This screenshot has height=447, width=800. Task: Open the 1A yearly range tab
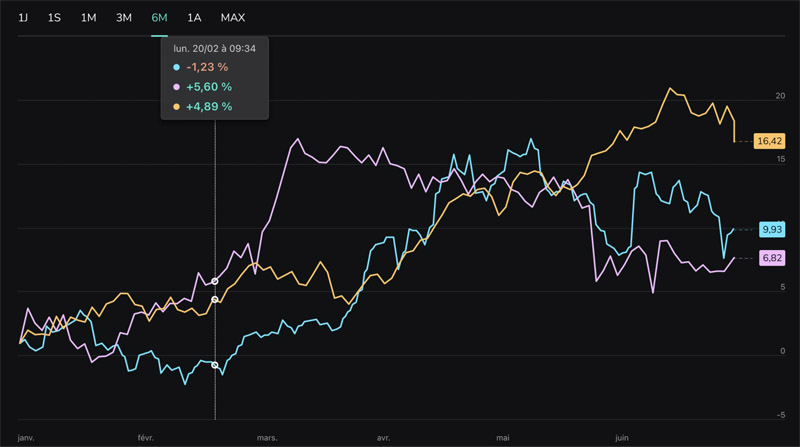pyautogui.click(x=194, y=18)
